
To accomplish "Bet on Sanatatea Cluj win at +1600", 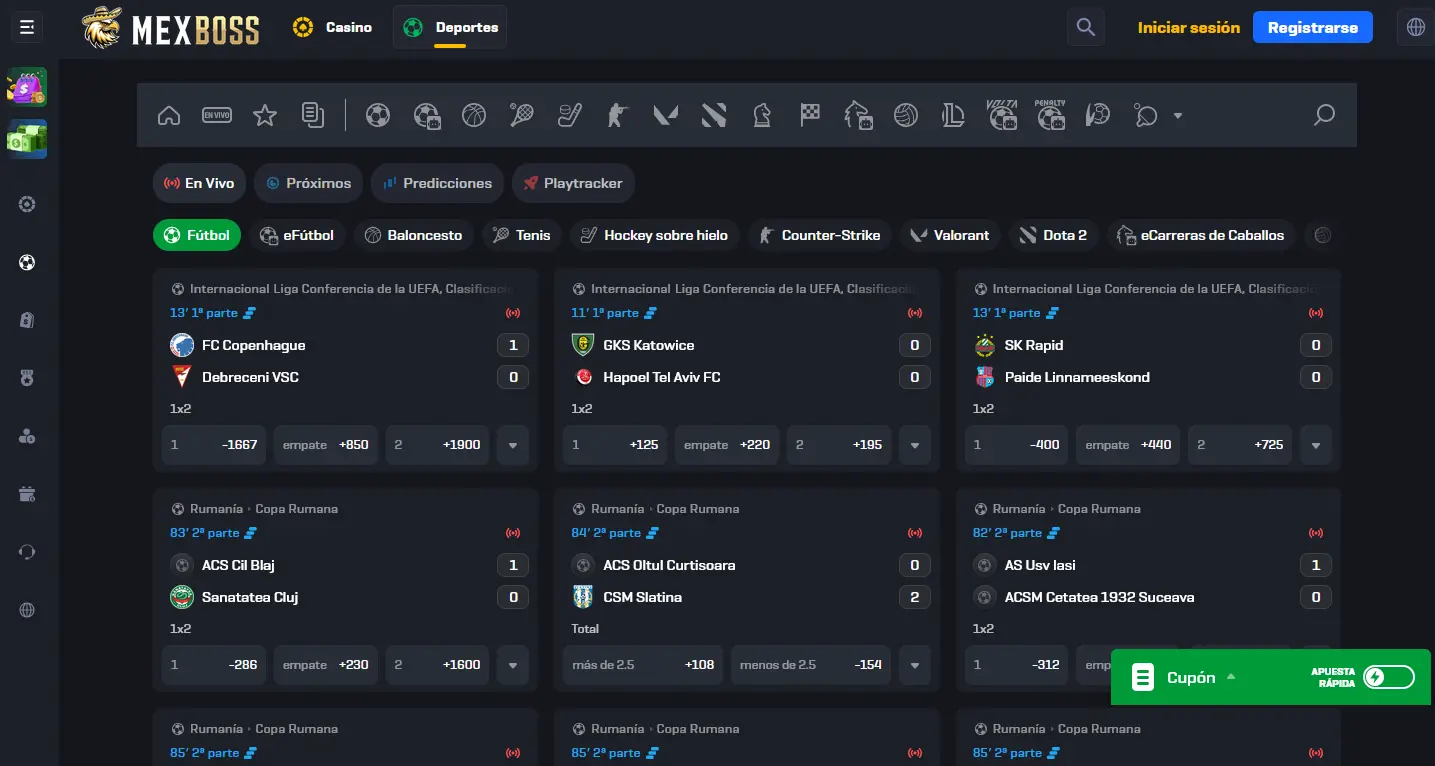I will click(x=438, y=665).
